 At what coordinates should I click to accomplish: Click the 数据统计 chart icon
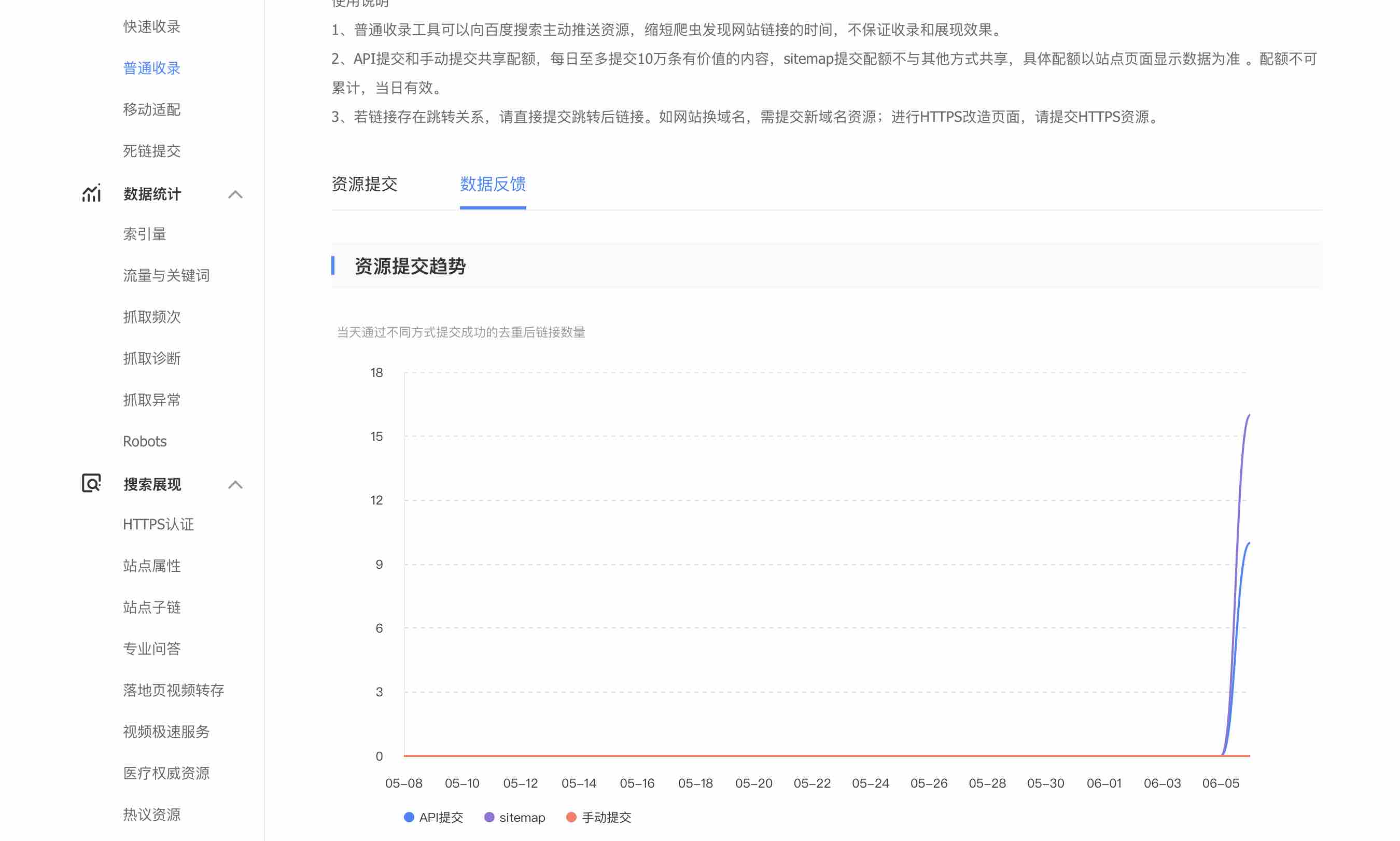[91, 194]
